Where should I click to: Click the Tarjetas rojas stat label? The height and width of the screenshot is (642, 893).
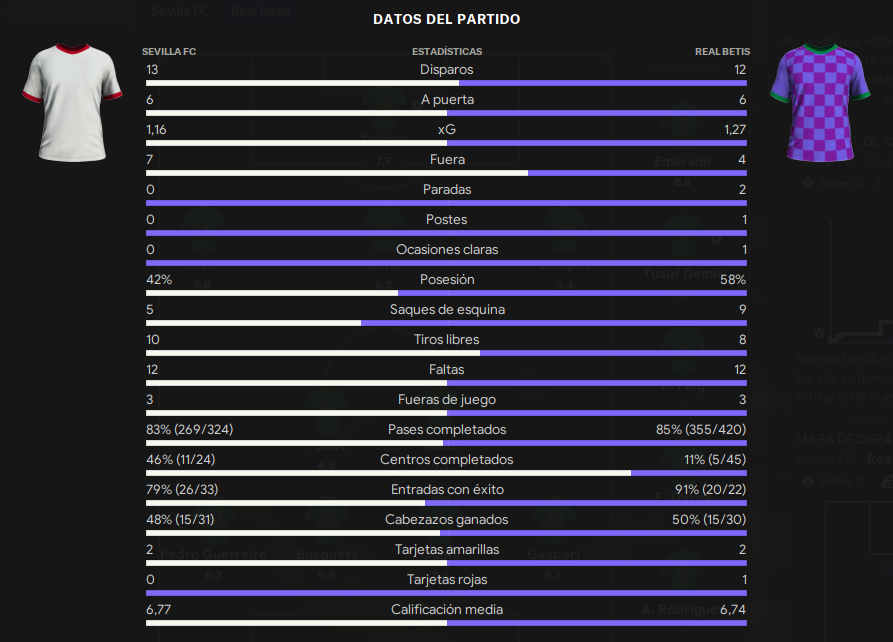click(446, 579)
